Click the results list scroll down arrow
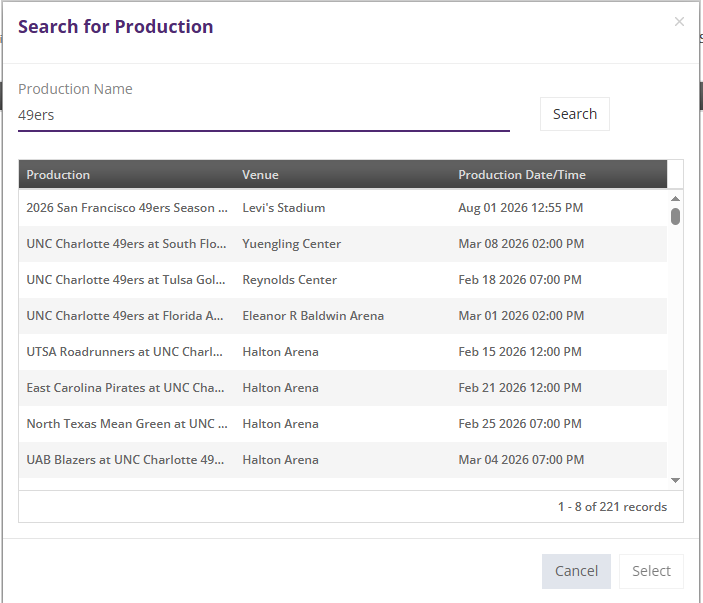 pyautogui.click(x=675, y=480)
